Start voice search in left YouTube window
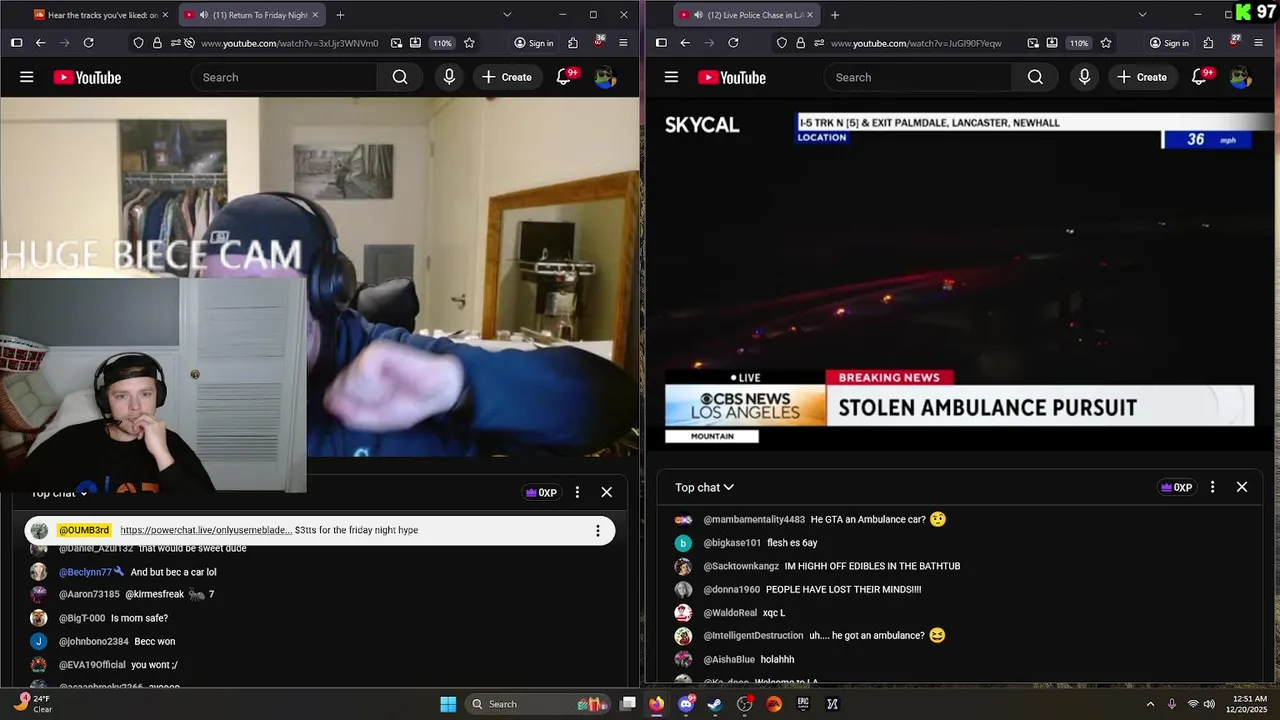Screen dimensions: 1280x720 tap(449, 77)
